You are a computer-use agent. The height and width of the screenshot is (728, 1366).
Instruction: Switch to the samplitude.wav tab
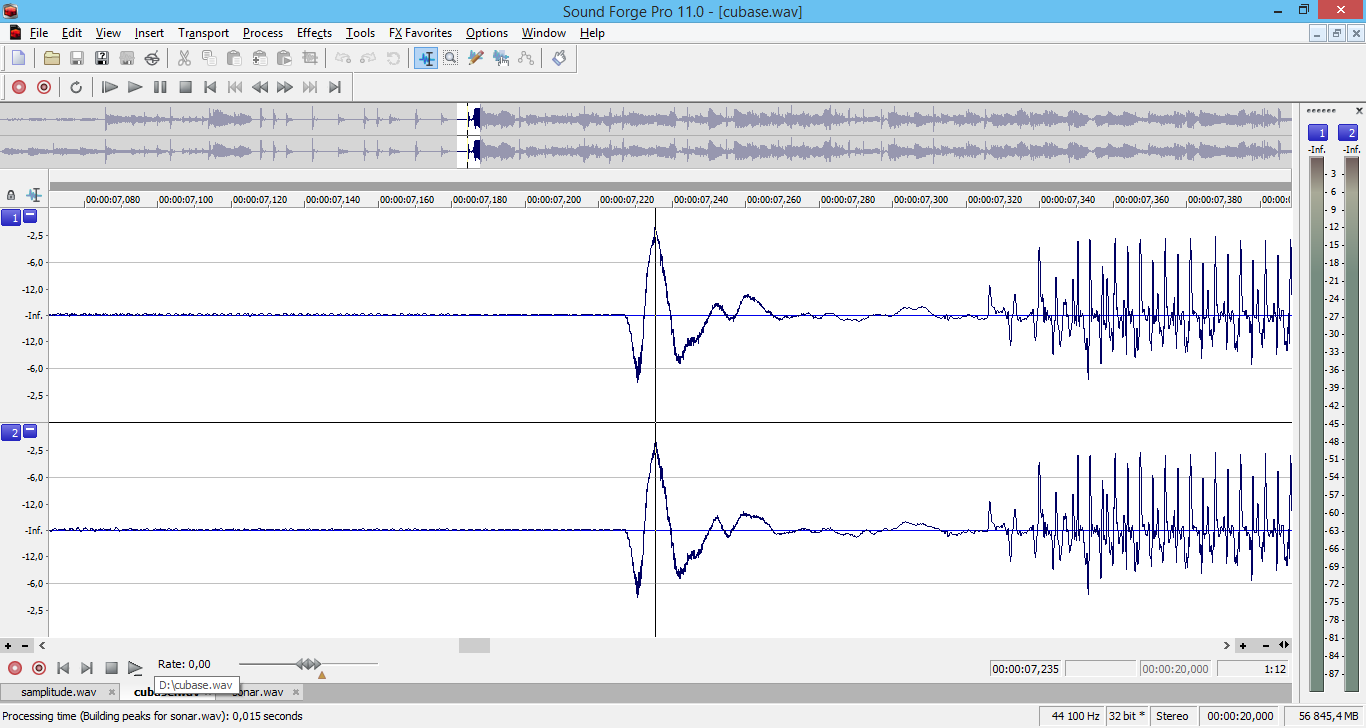58,692
